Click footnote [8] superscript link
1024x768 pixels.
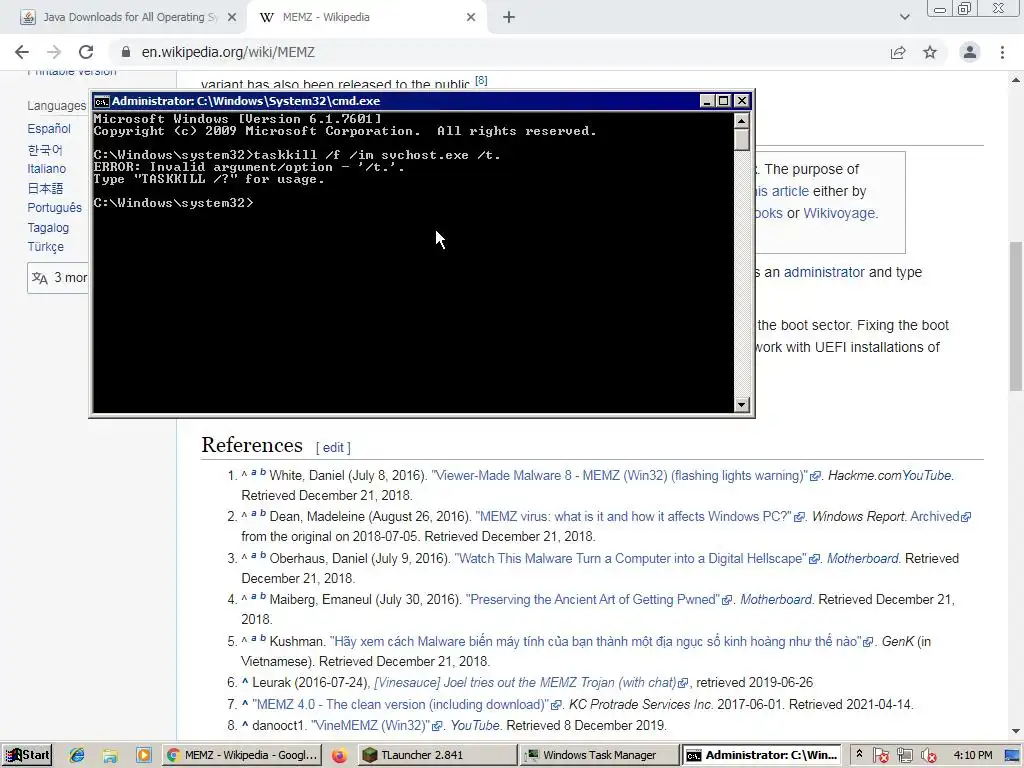pyautogui.click(x=481, y=80)
